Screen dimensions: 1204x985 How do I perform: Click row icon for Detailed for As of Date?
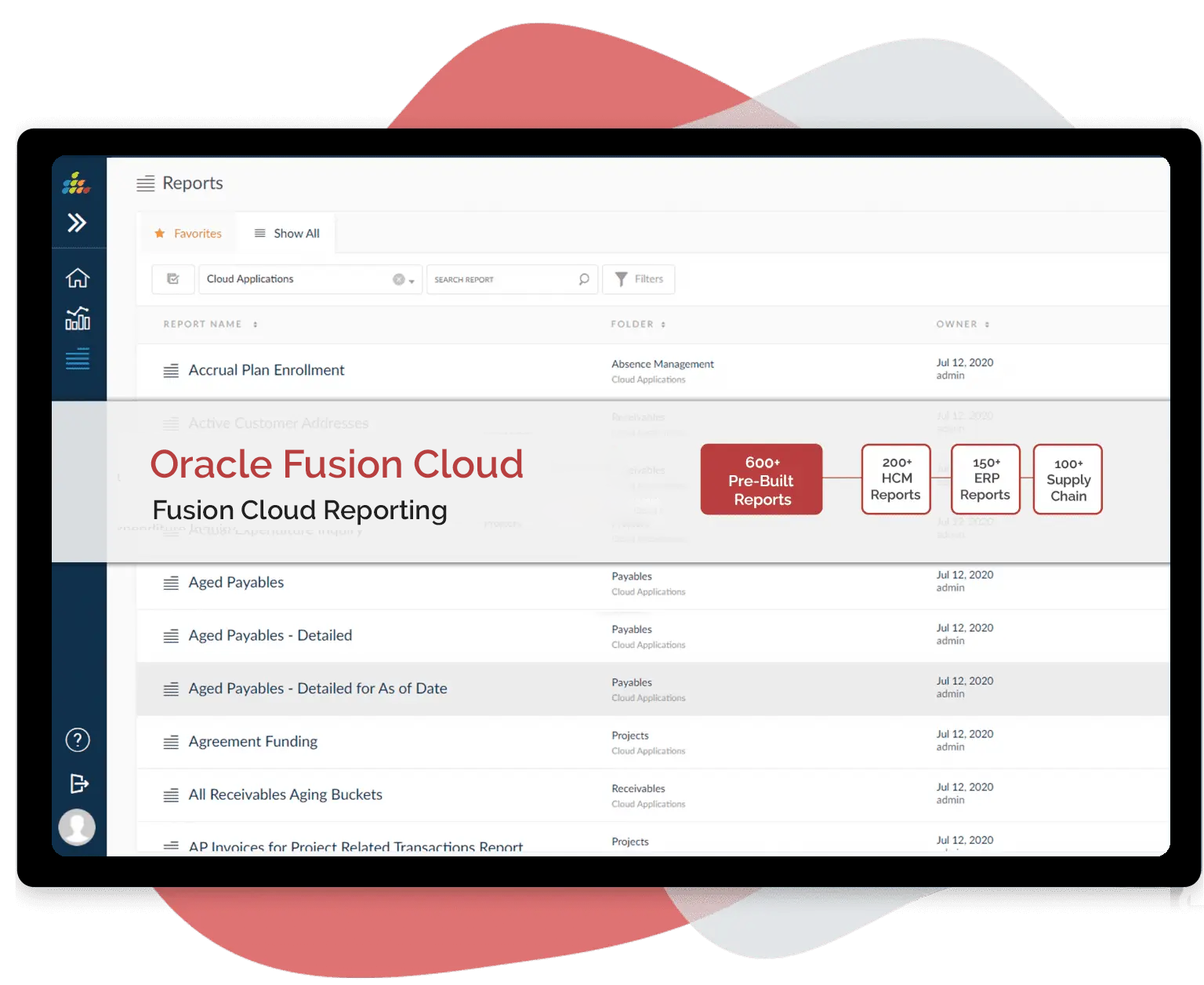point(171,689)
